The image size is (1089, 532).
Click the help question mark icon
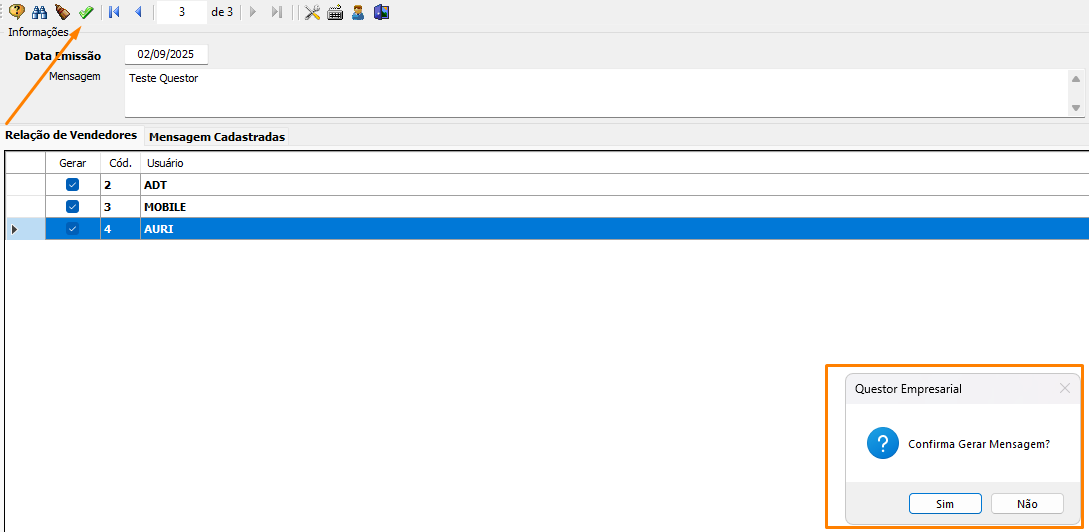[17, 12]
